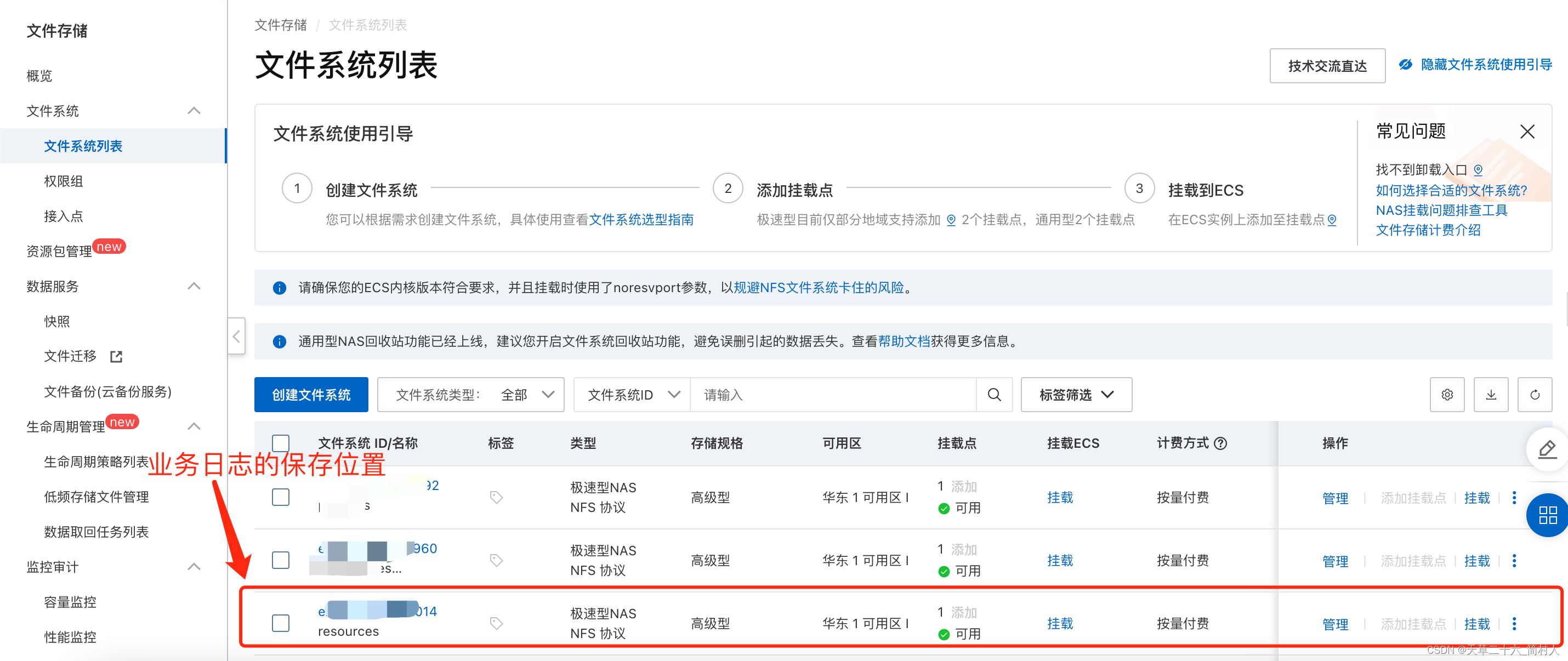Open 数据取回任务列表 in the sidebar
This screenshot has width=1568, height=661.
(x=96, y=532)
